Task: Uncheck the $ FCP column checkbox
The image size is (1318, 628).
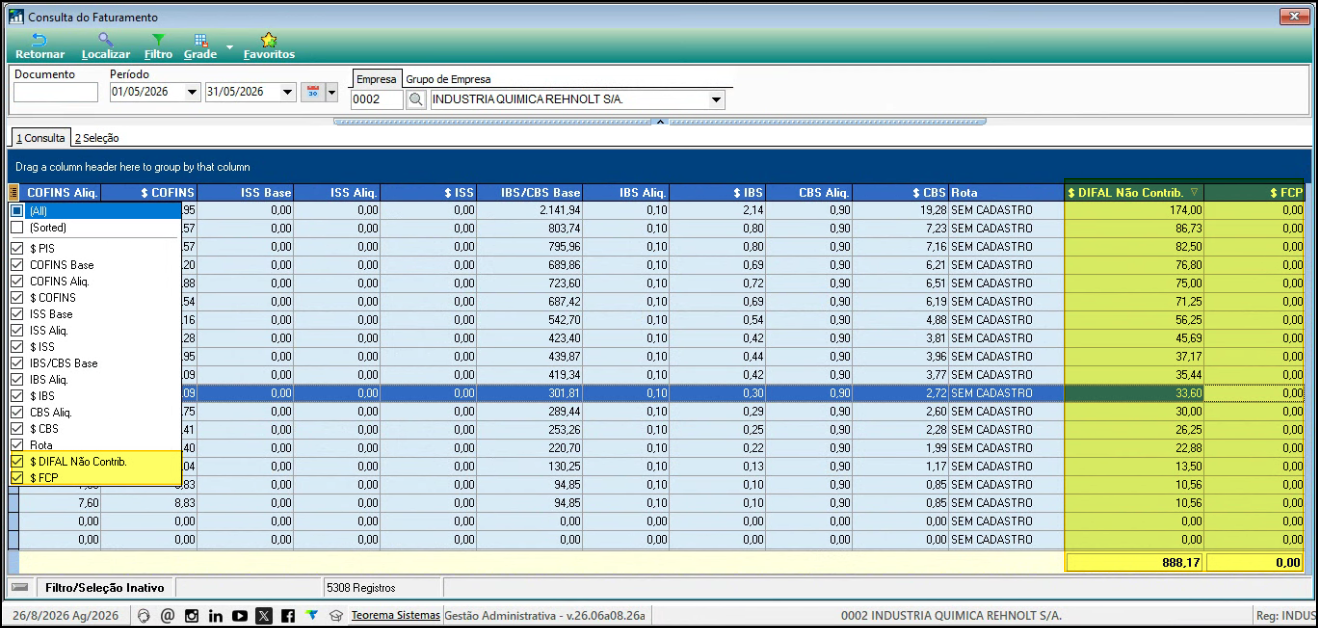Action: click(x=16, y=478)
